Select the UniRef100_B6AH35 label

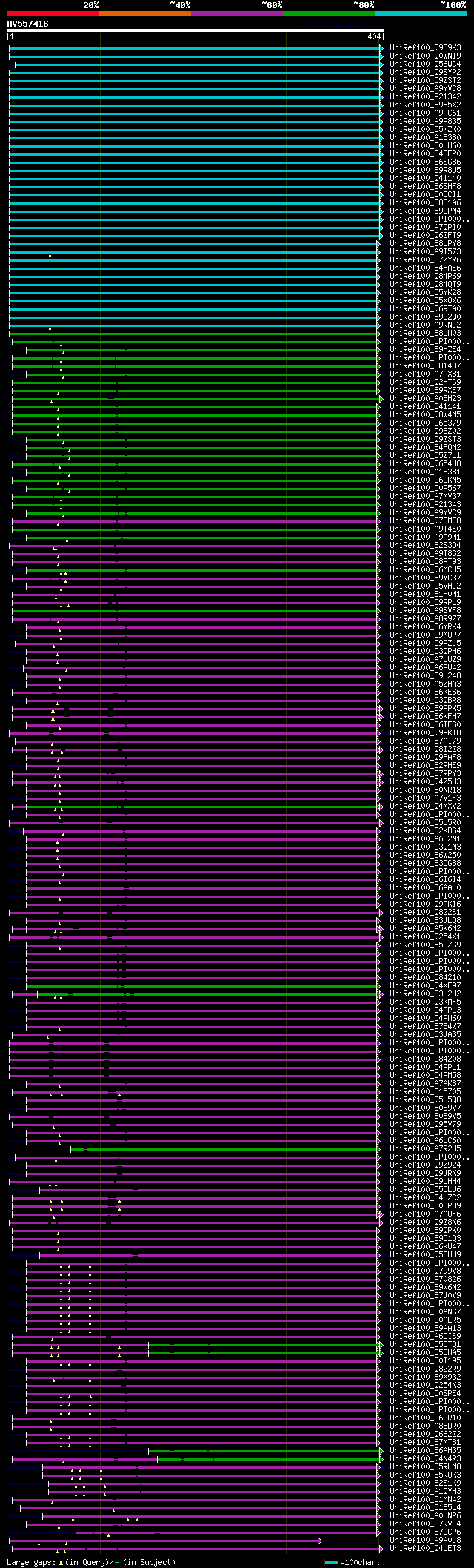(x=425, y=1451)
